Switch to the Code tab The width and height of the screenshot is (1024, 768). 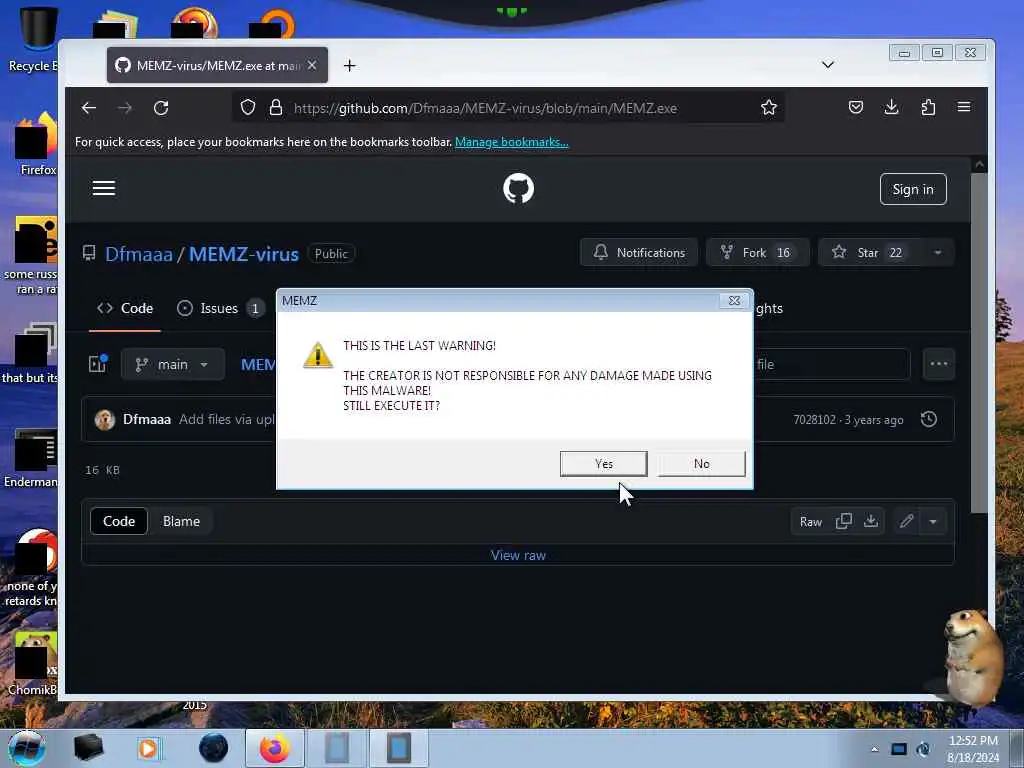125,308
